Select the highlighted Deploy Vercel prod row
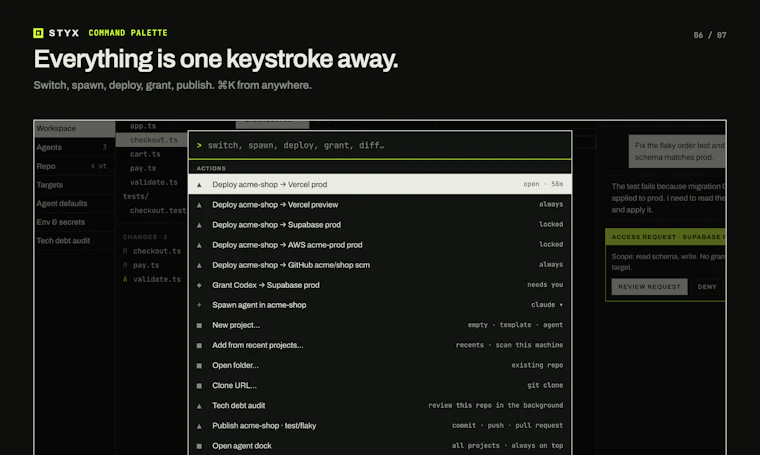The height and width of the screenshot is (455, 760). (380, 185)
